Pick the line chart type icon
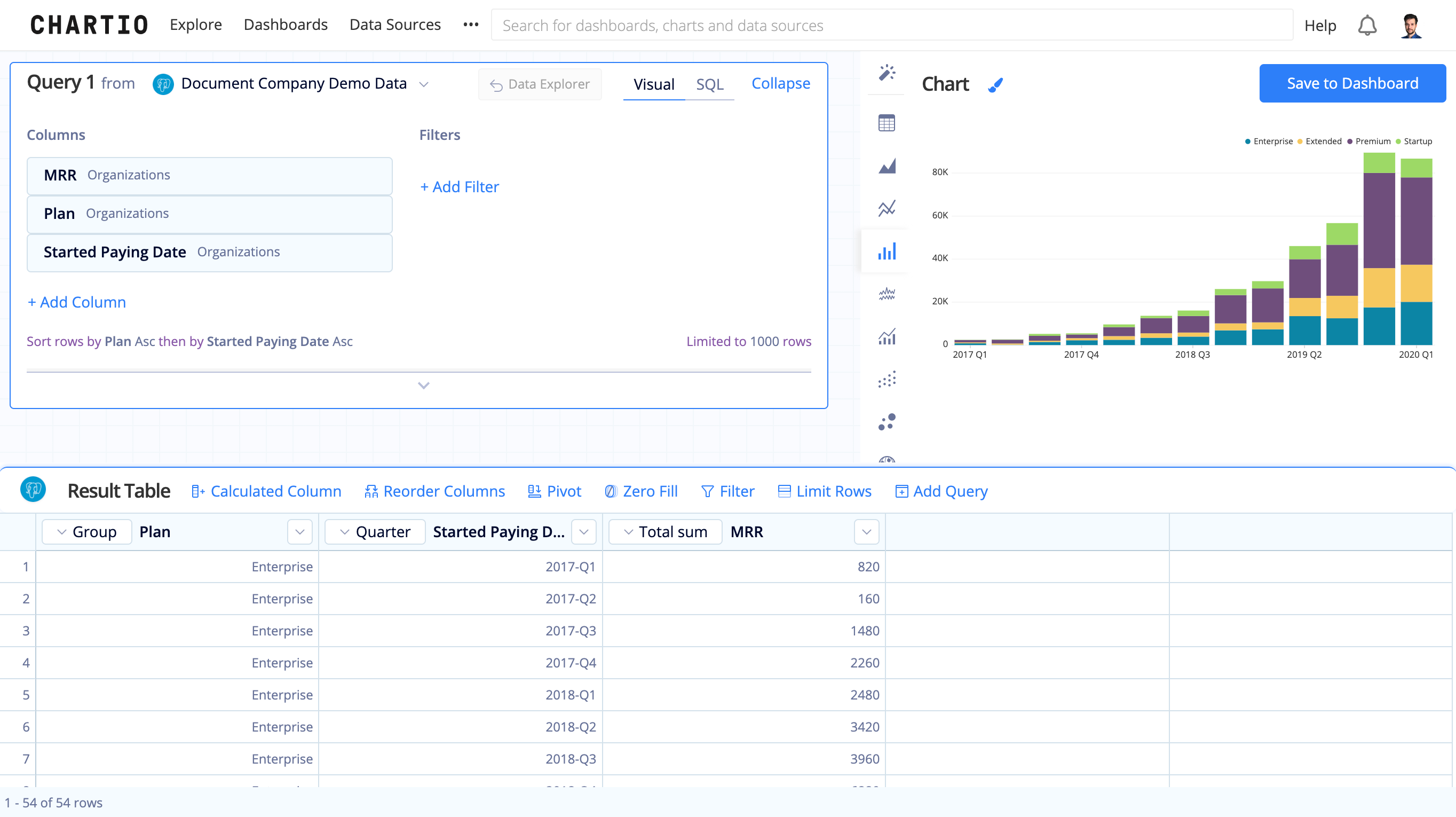Image resolution: width=1456 pixels, height=817 pixels. (887, 209)
